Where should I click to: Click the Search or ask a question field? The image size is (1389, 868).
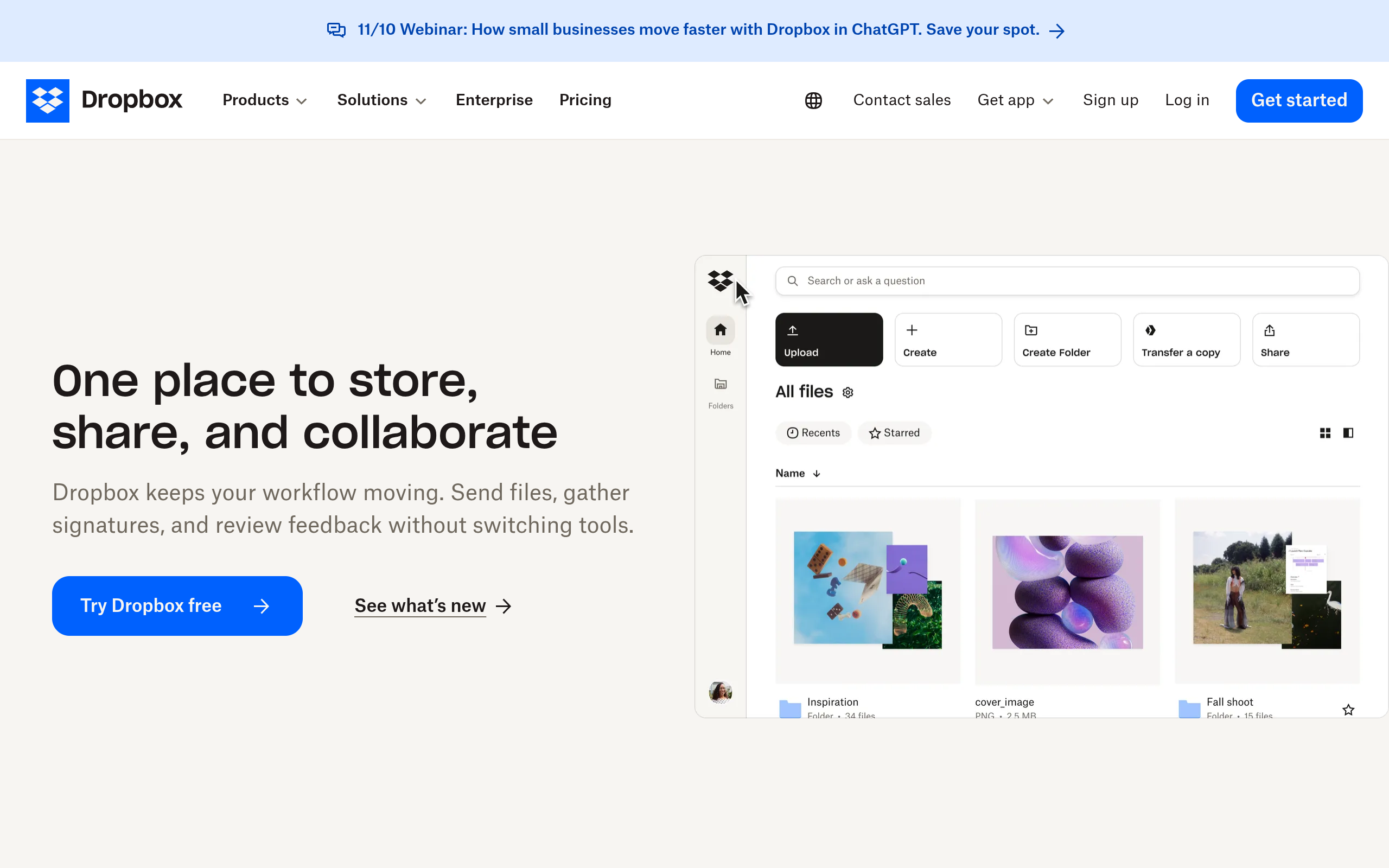1068,280
